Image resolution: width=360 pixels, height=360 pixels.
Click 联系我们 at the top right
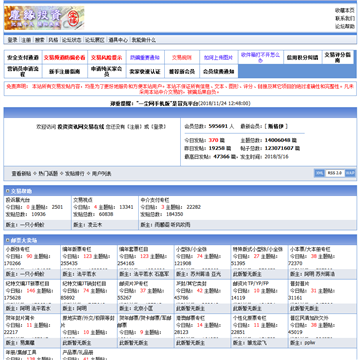coord(345,18)
